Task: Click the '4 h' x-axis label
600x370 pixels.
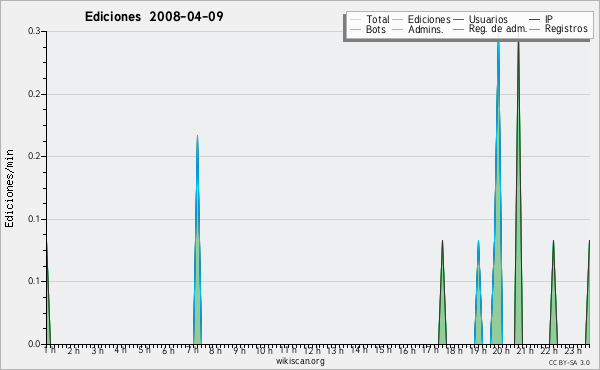Action: tap(121, 350)
